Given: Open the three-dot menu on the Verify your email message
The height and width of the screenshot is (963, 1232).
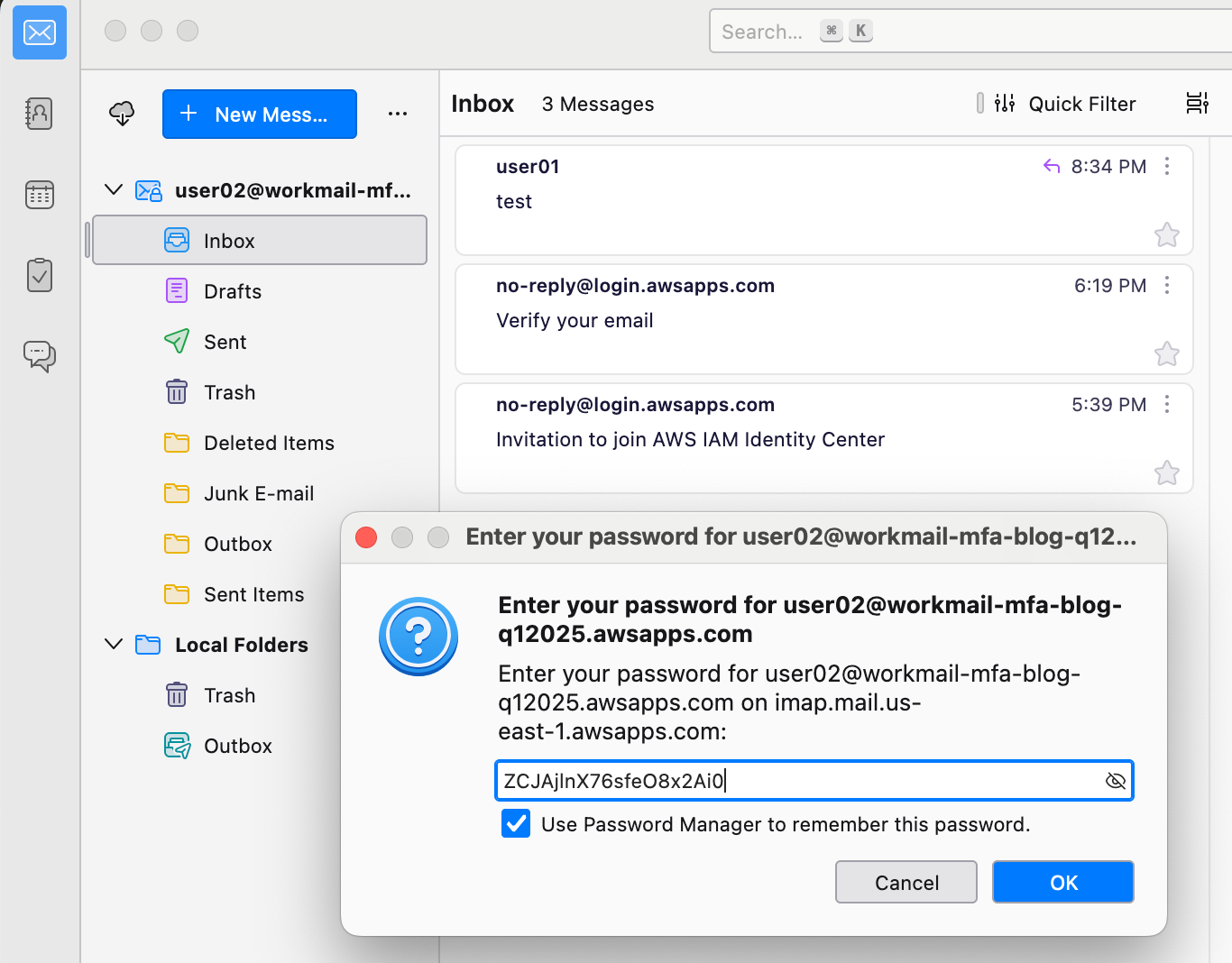Looking at the screenshot, I should (1167, 285).
